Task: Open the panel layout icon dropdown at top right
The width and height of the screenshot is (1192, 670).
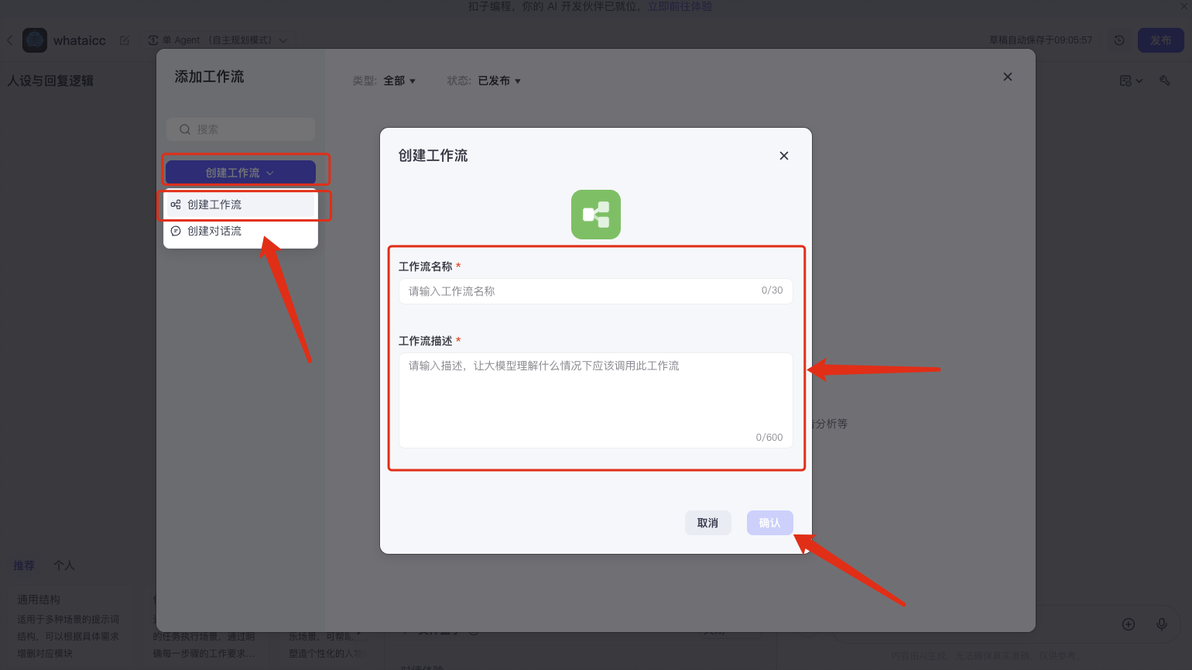Action: [1130, 81]
